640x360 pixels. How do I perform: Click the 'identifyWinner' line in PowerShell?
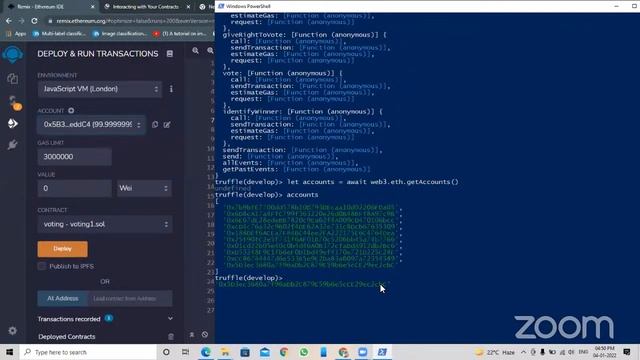tap(302, 112)
